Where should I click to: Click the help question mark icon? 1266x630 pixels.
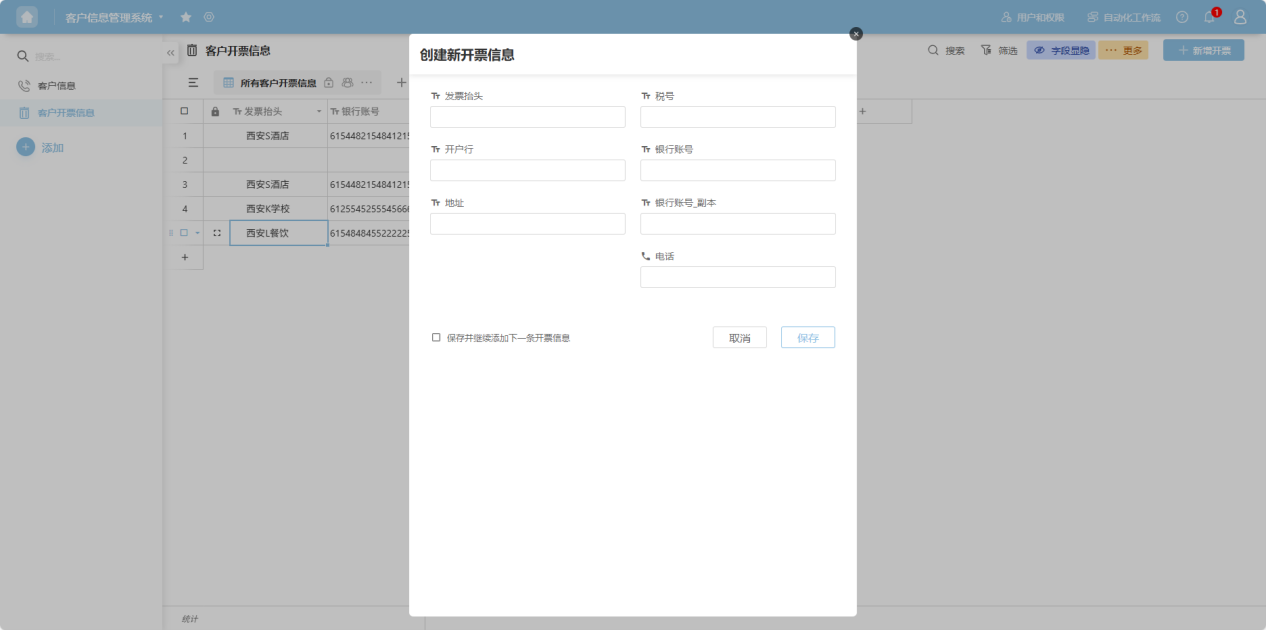(x=1182, y=17)
